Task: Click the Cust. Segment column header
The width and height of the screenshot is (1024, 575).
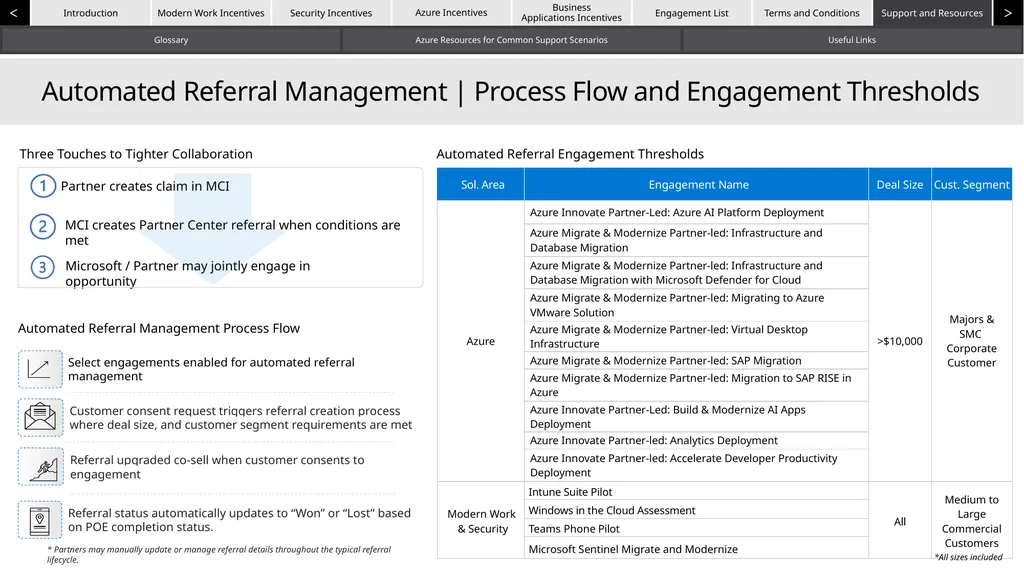Action: [972, 184]
